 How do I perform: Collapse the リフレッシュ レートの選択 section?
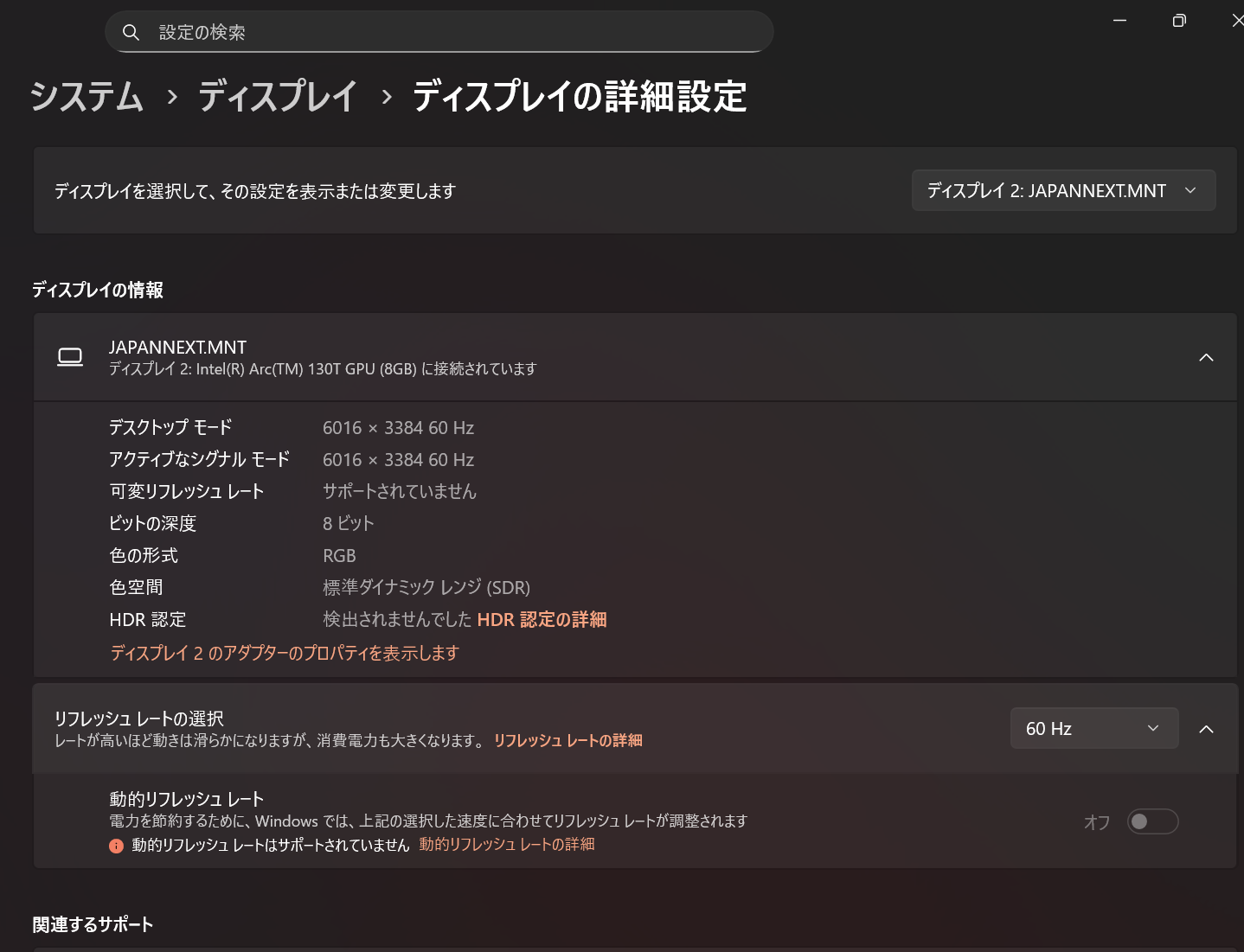pyautogui.click(x=1206, y=729)
